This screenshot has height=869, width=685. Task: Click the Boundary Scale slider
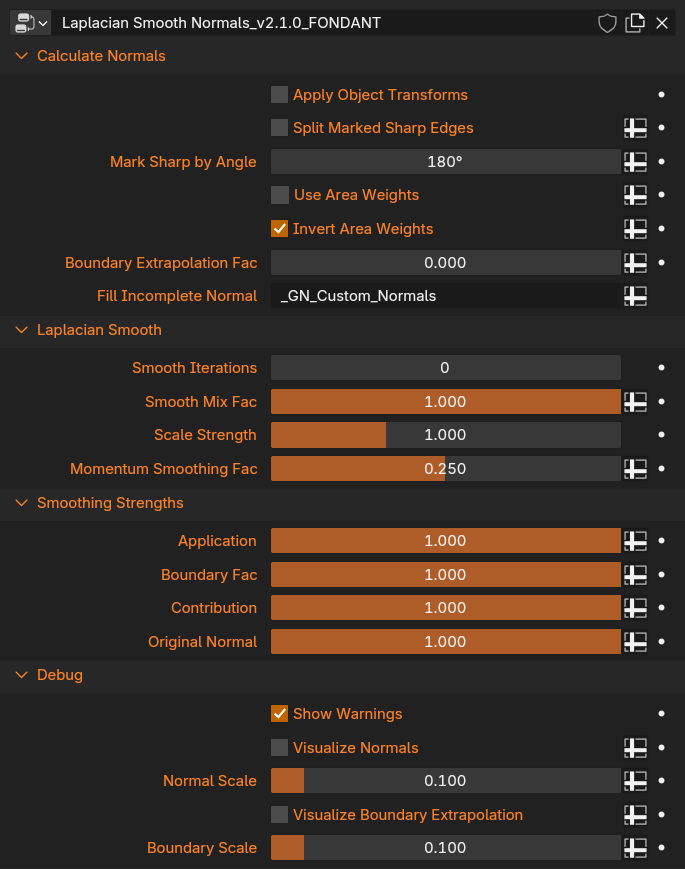(446, 847)
